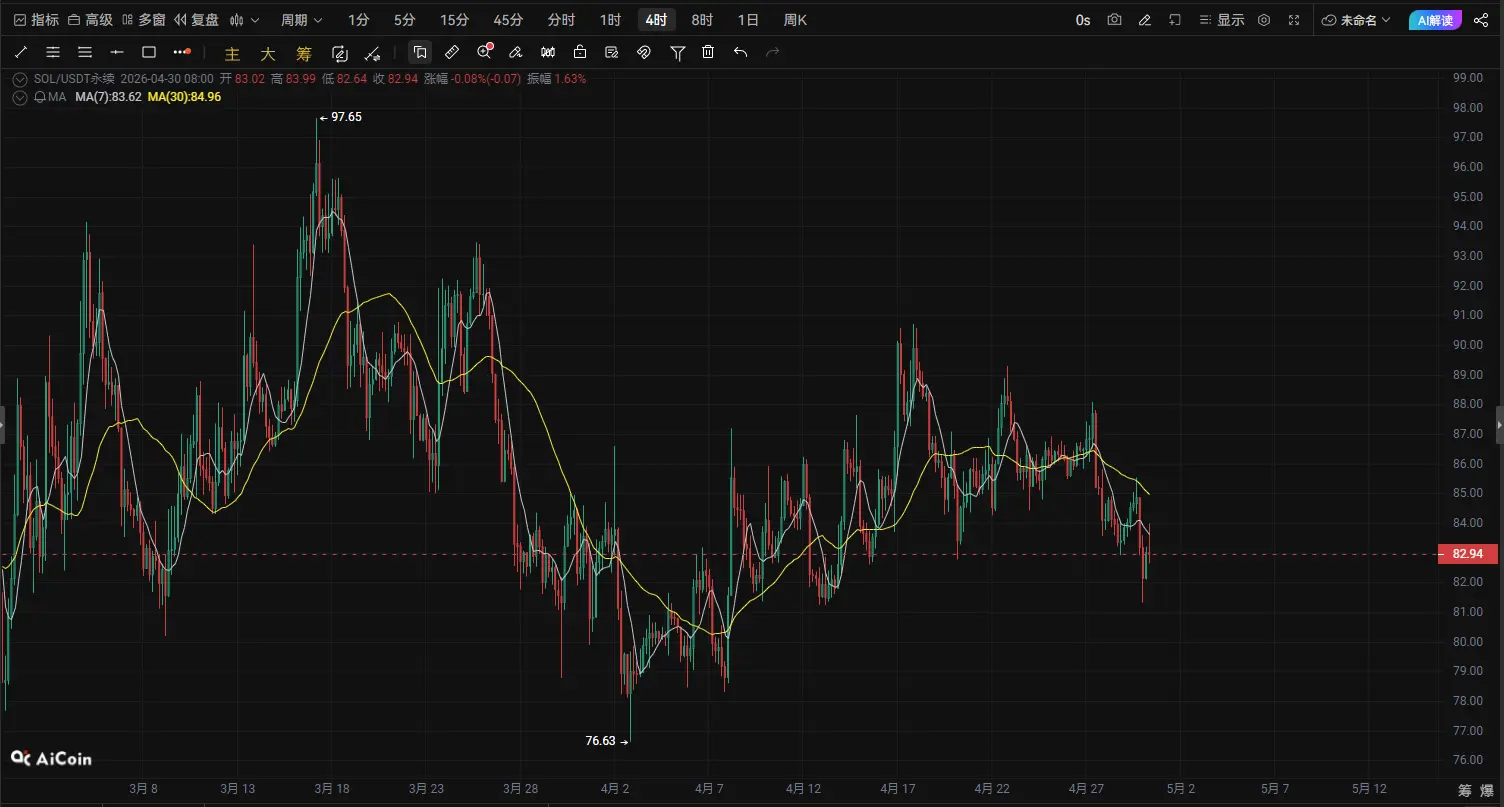The width and height of the screenshot is (1504, 807).
Task: Toggle the MA indicator row collapse circle
Action: (21, 97)
